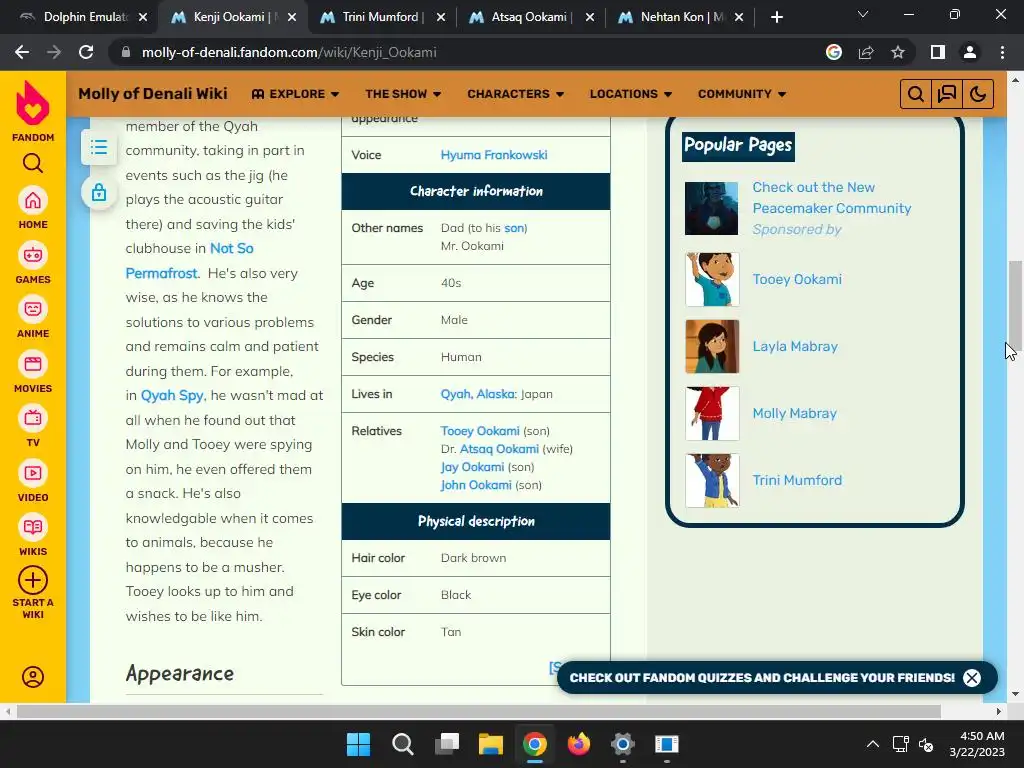The height and width of the screenshot is (768, 1024).
Task: Click the Trini Mumford thumbnail image
Action: pos(712,481)
